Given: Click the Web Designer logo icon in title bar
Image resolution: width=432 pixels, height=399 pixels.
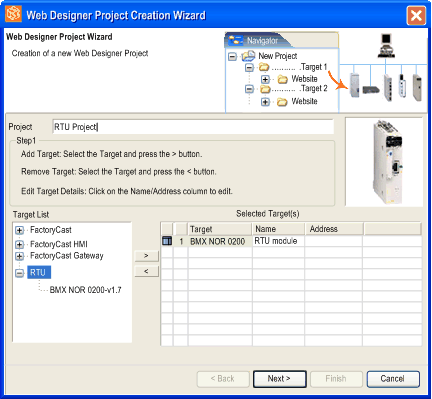Looking at the screenshot, I should [x=14, y=14].
